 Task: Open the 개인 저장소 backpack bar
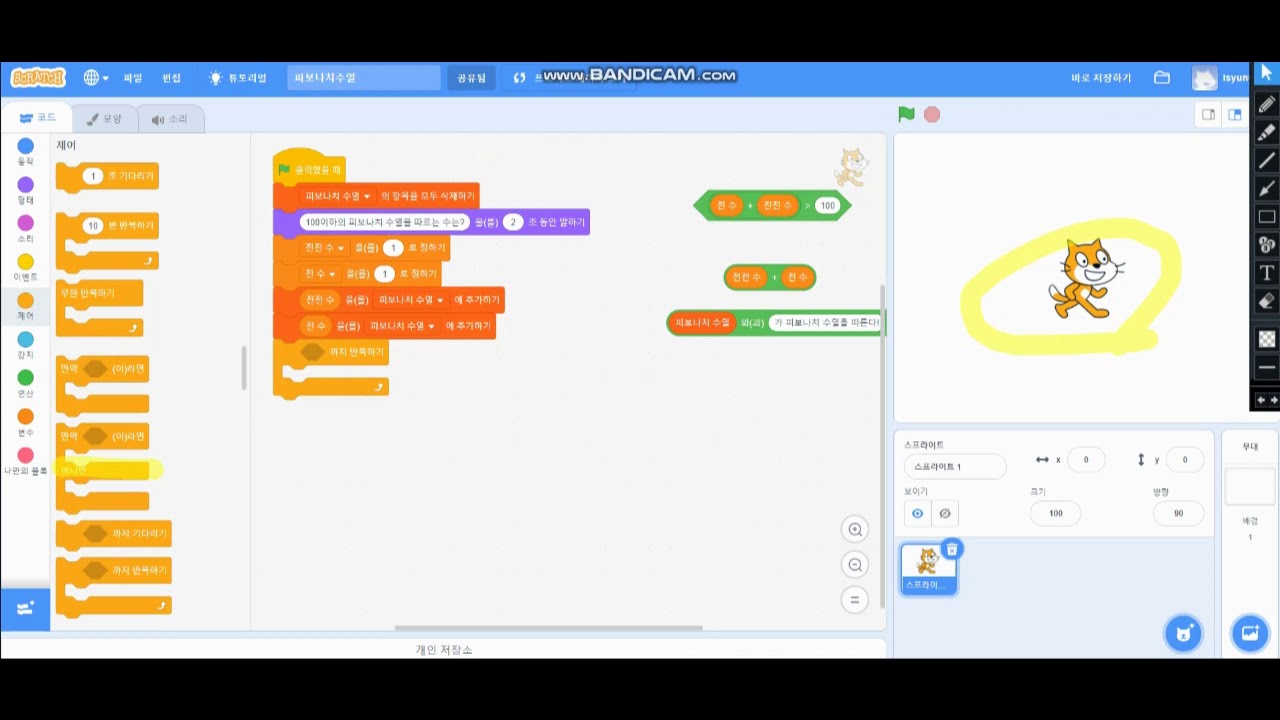pyautogui.click(x=443, y=649)
